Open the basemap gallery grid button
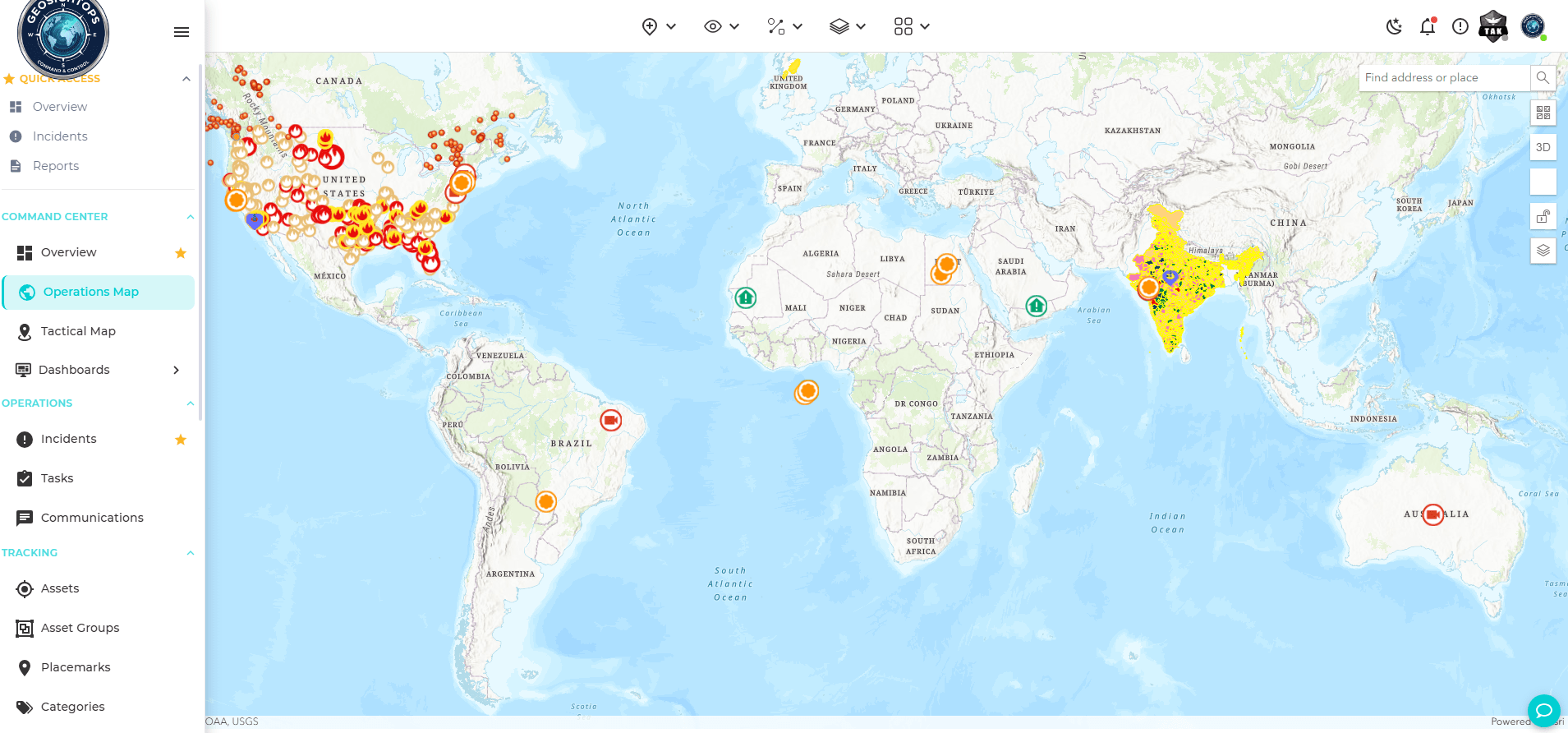The width and height of the screenshot is (1568, 733). [1543, 113]
